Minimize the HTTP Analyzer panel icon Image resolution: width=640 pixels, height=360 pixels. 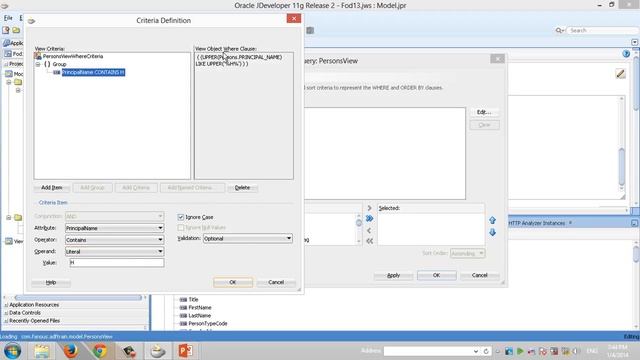click(634, 223)
